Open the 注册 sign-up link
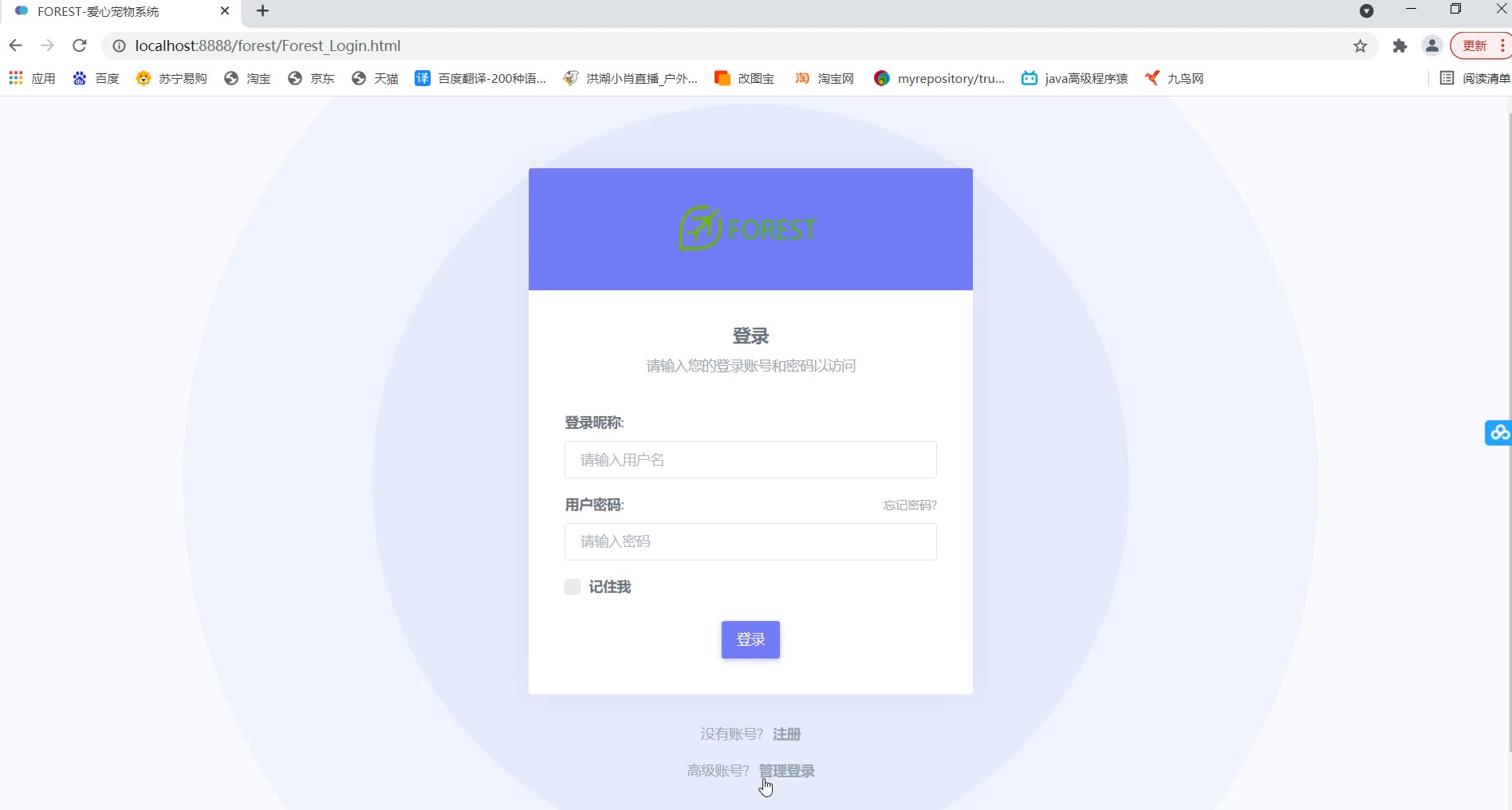Image resolution: width=1512 pixels, height=810 pixels. [x=786, y=734]
